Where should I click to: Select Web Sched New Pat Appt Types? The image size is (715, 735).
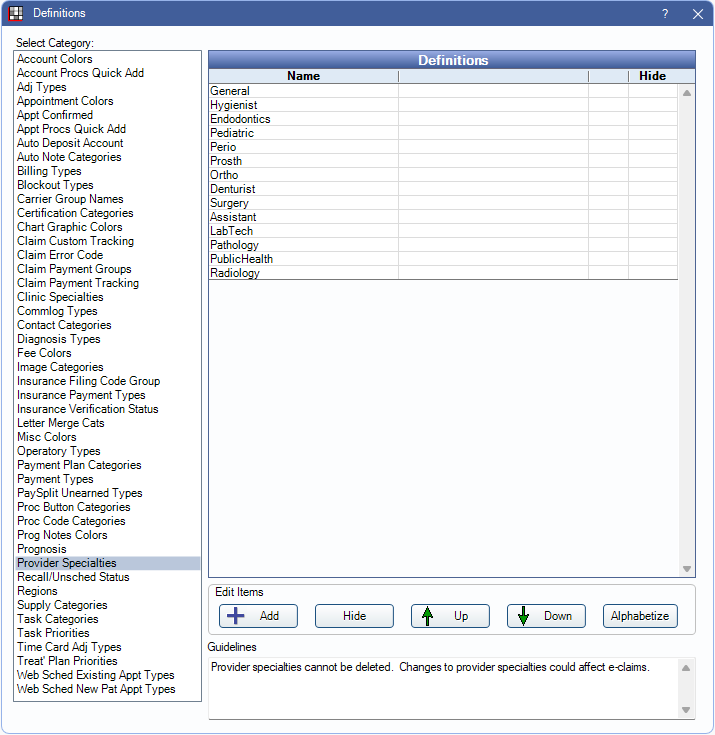pos(96,689)
